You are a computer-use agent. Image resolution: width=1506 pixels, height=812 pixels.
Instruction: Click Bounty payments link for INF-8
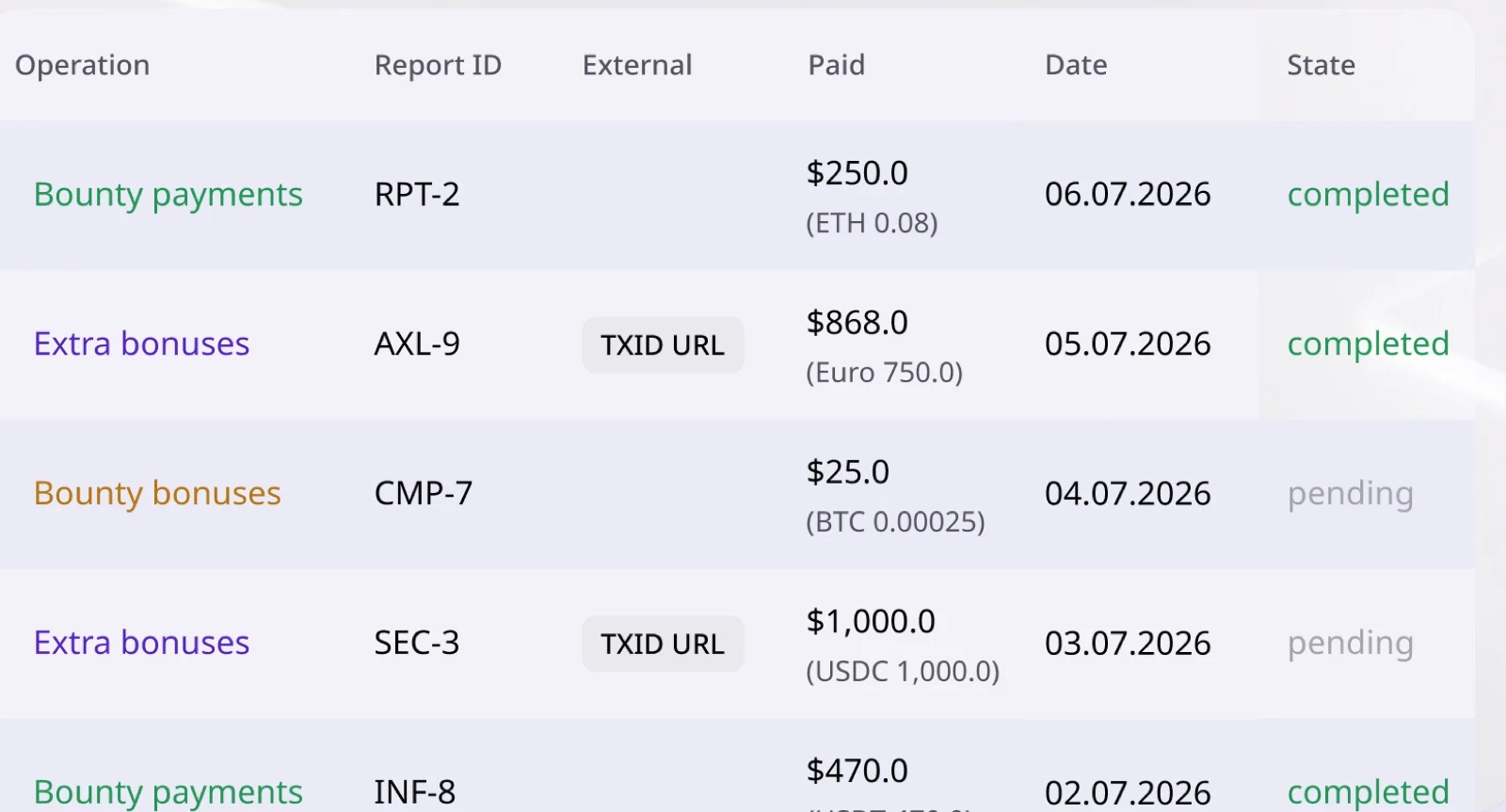[168, 792]
